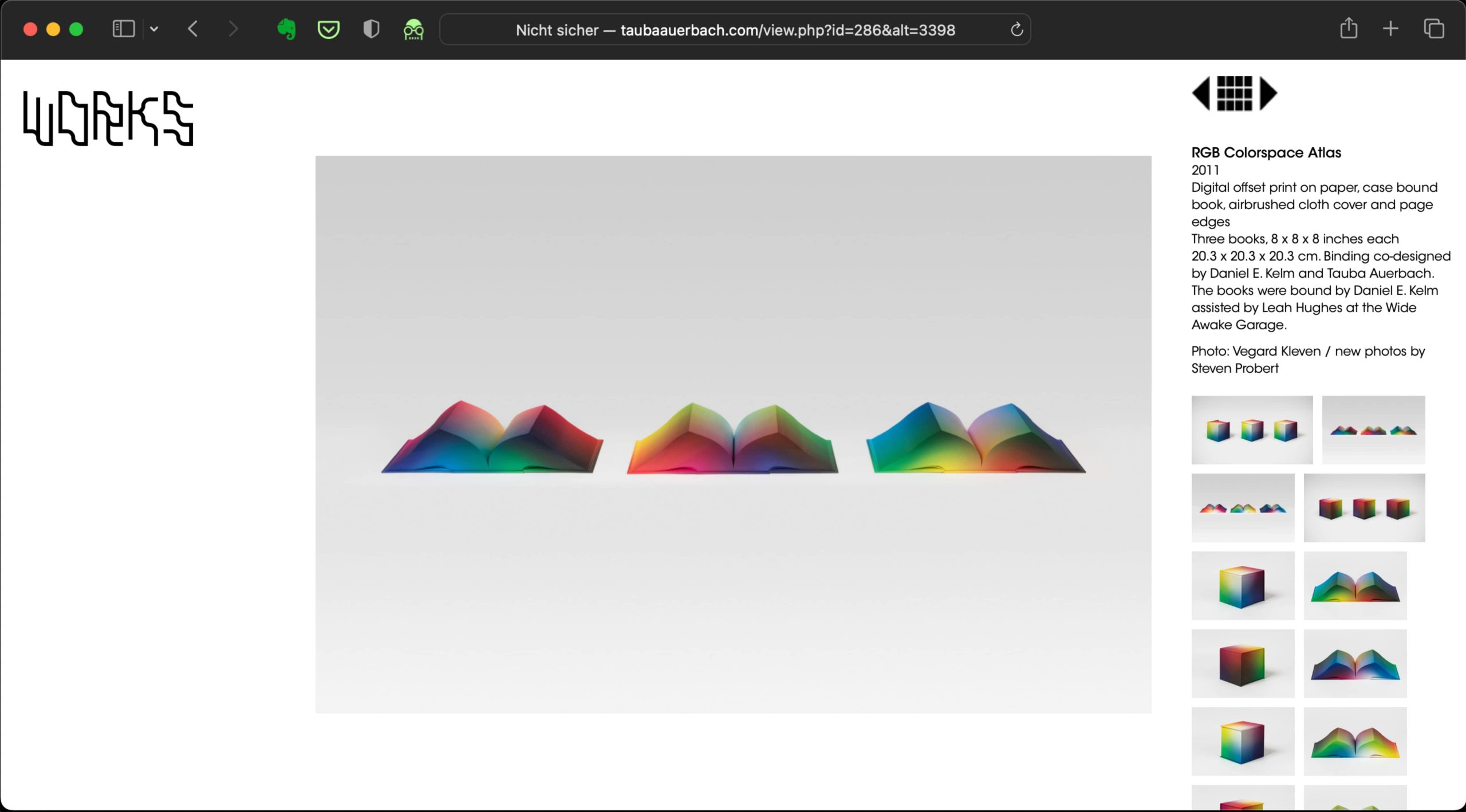Click the green skull-with-glasses extension icon

pos(413,29)
